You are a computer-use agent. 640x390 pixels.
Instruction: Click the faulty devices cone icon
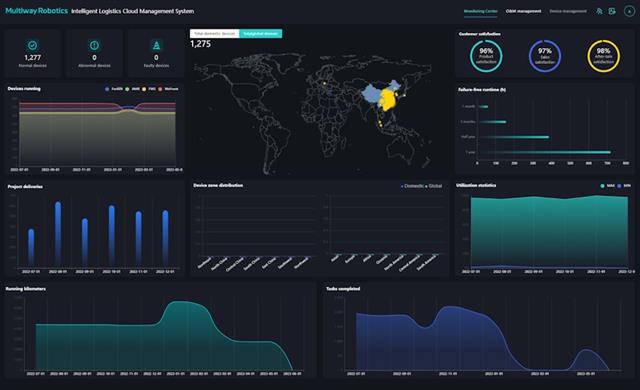[x=156, y=45]
